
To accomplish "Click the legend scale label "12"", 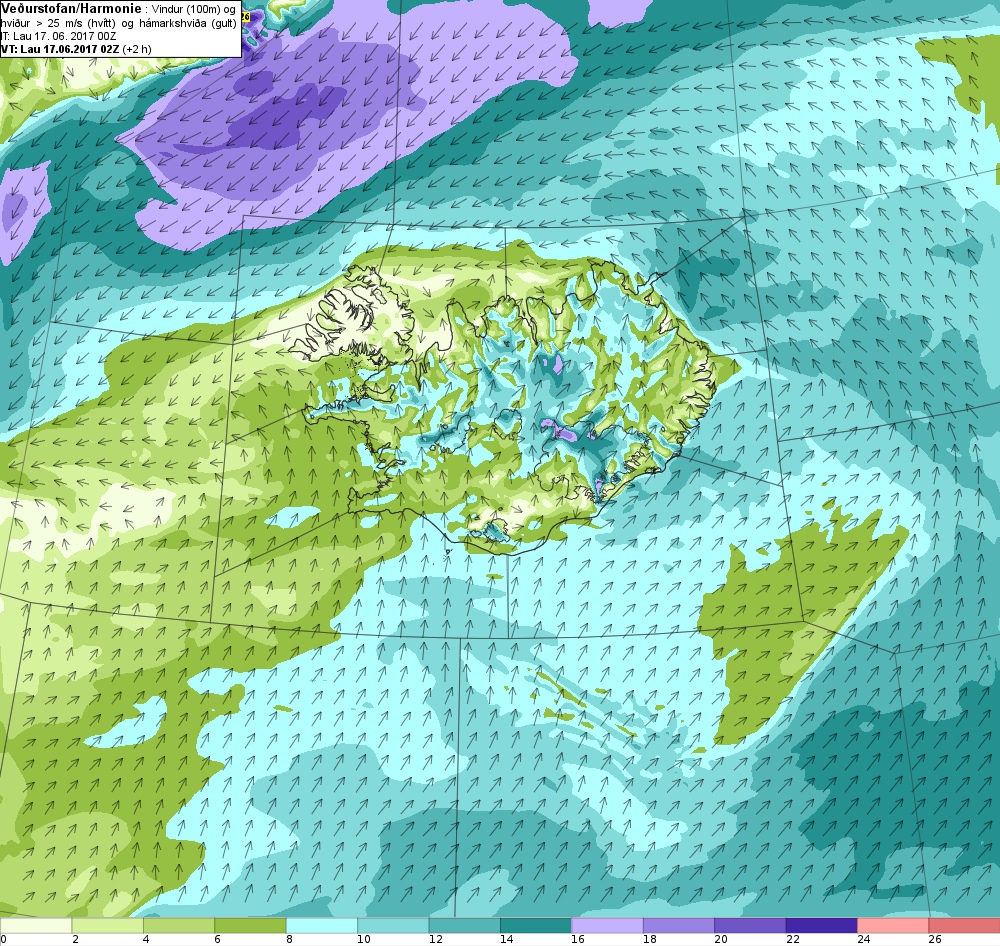I will (435, 939).
